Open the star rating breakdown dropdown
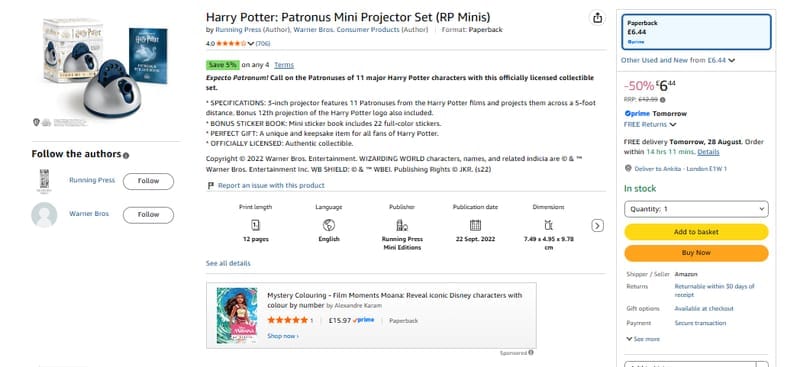800x367 pixels. pyautogui.click(x=251, y=44)
